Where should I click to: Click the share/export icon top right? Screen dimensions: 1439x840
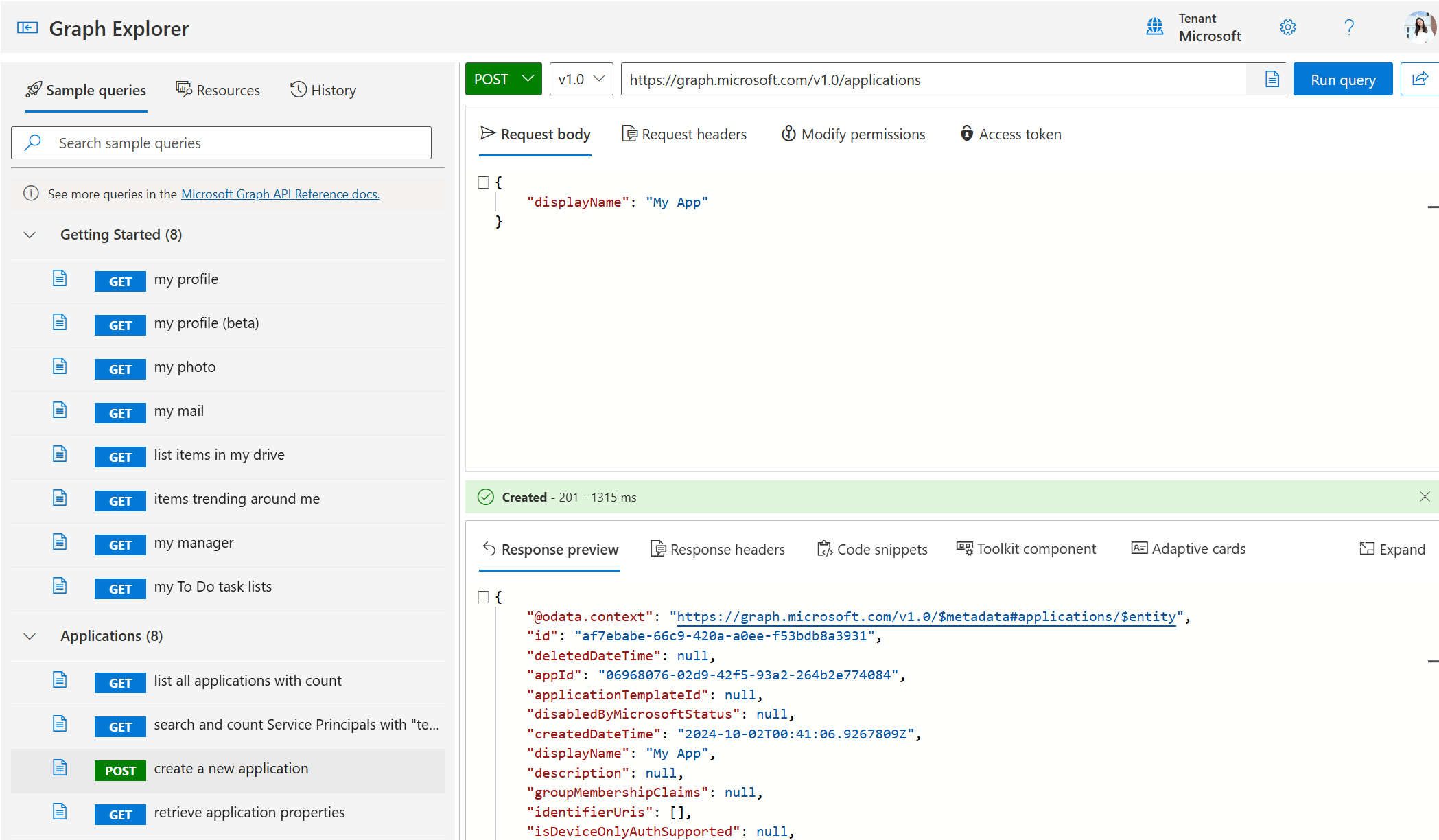pyautogui.click(x=1420, y=79)
